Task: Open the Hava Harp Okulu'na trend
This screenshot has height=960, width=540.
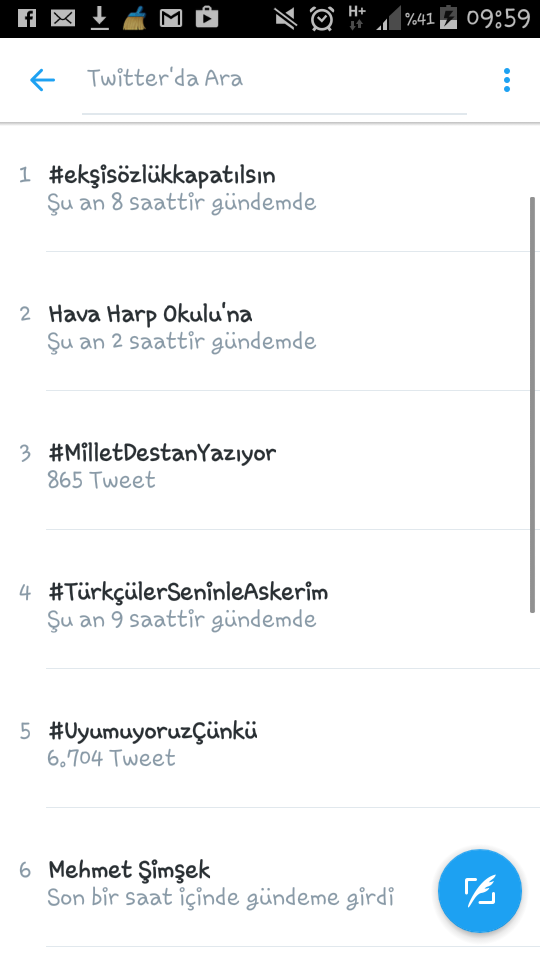Action: pos(270,327)
